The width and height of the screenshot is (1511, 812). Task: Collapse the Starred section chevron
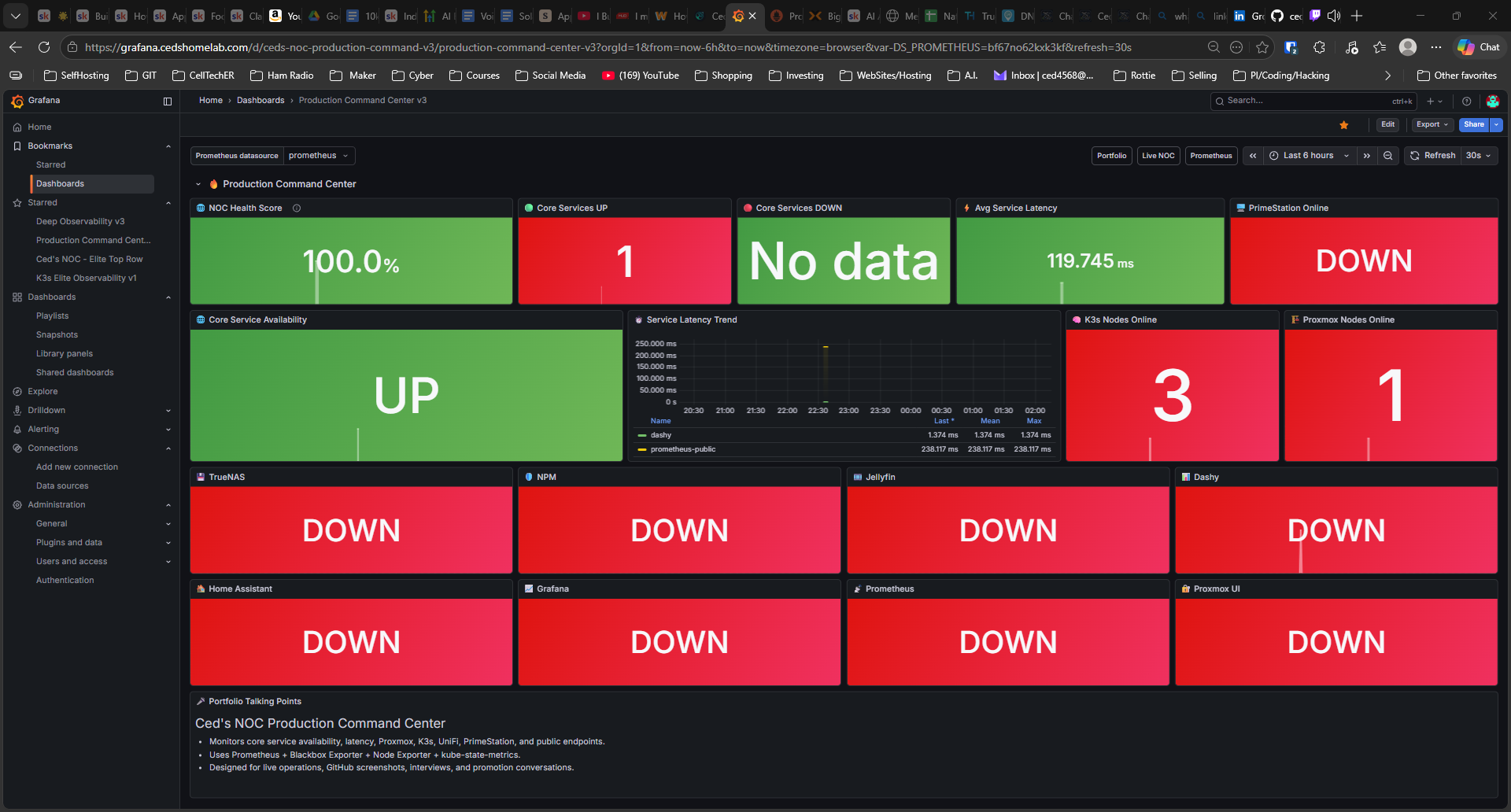pyautogui.click(x=168, y=202)
